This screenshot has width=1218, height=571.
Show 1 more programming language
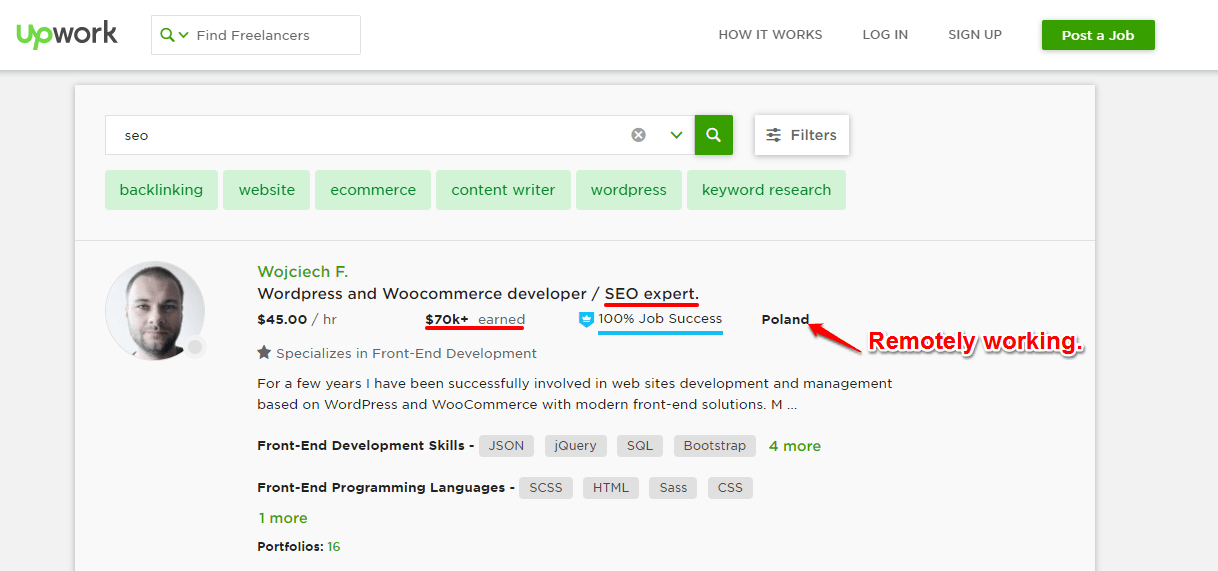coord(283,518)
